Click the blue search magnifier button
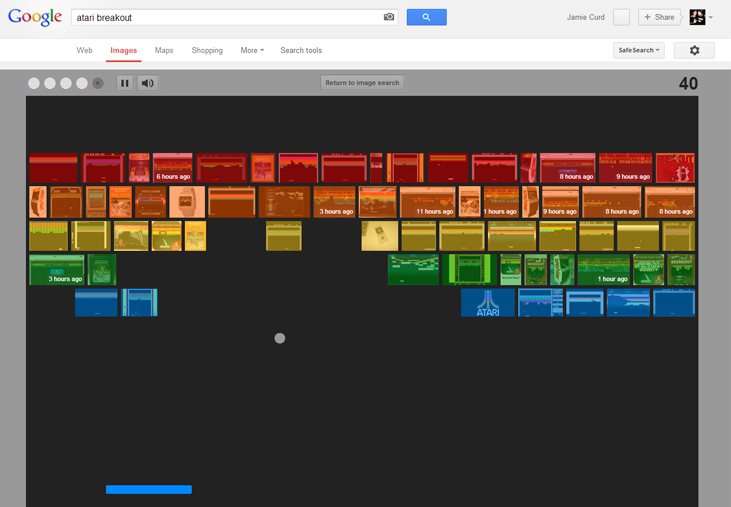 [x=426, y=17]
